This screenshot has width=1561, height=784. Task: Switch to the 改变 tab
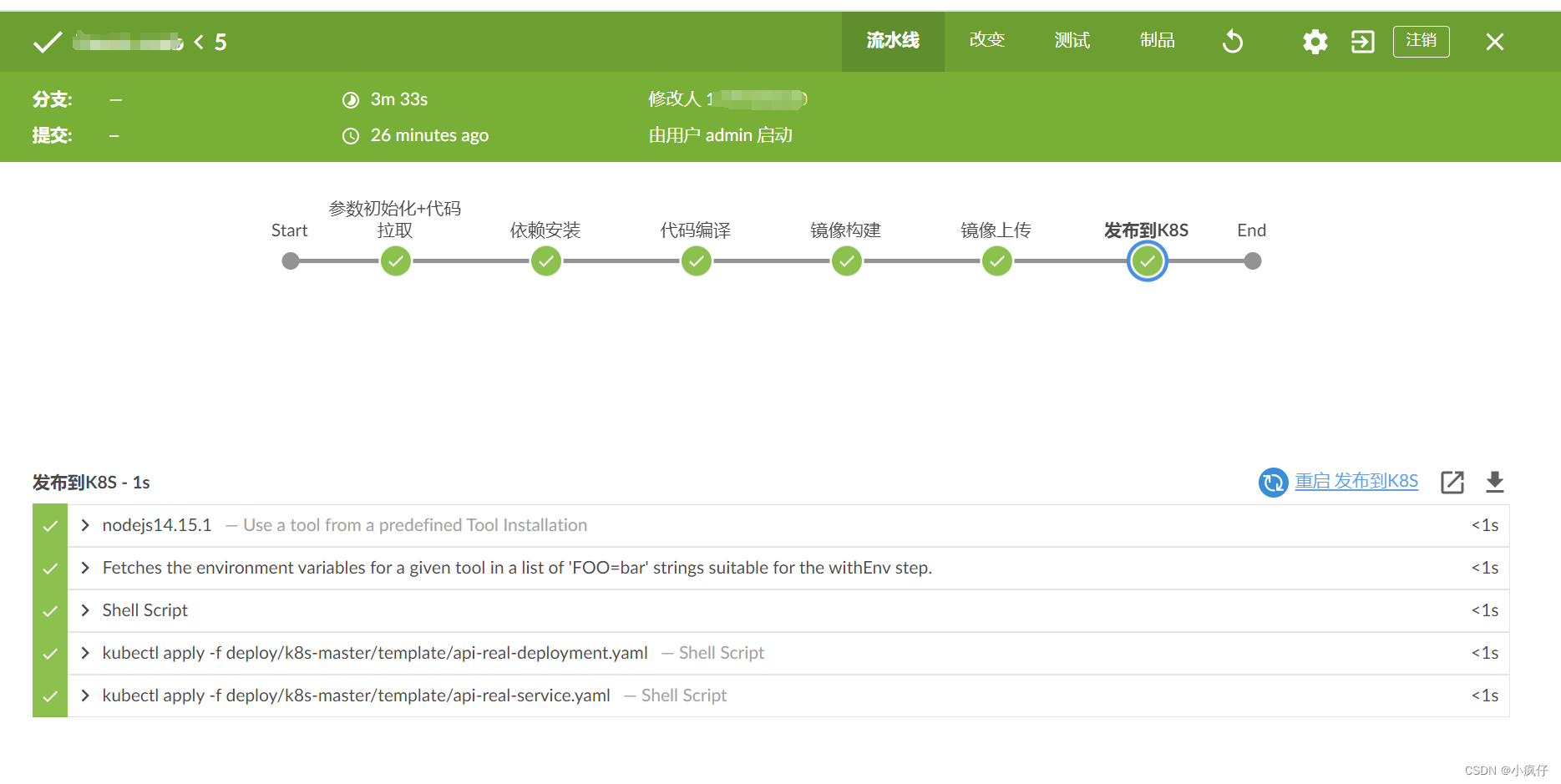(987, 41)
